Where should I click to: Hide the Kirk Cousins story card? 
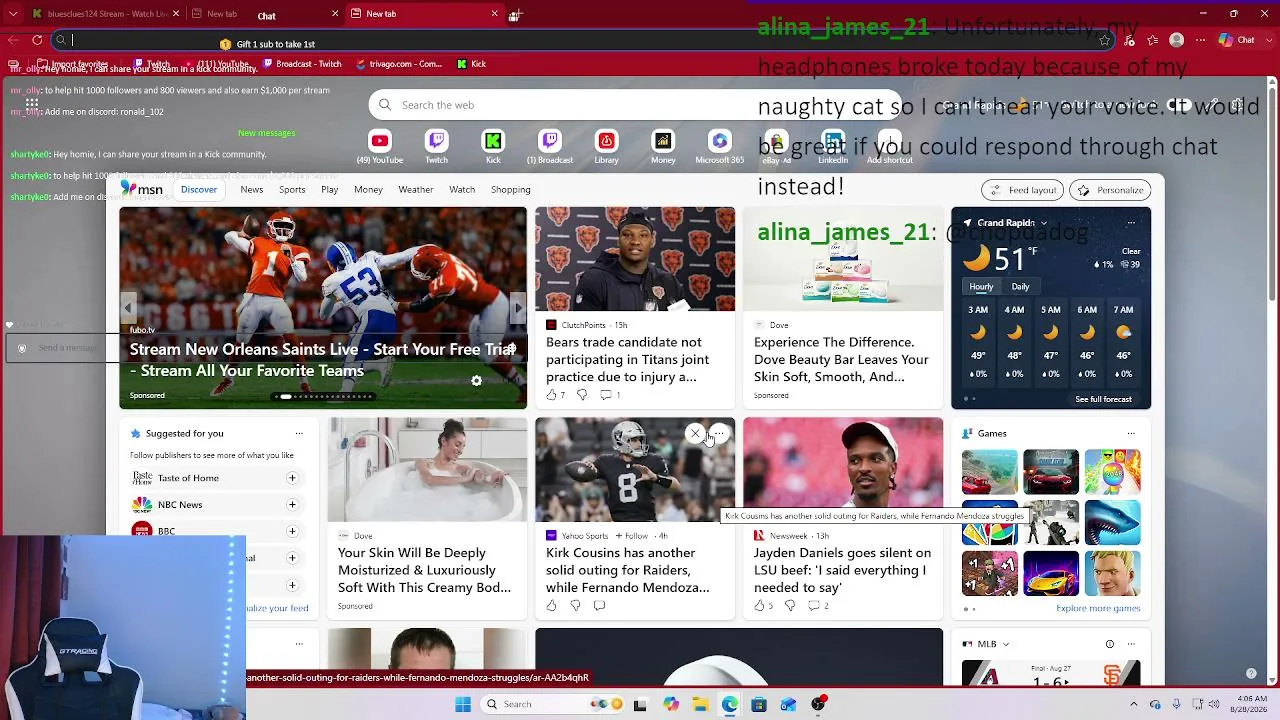[x=695, y=433]
